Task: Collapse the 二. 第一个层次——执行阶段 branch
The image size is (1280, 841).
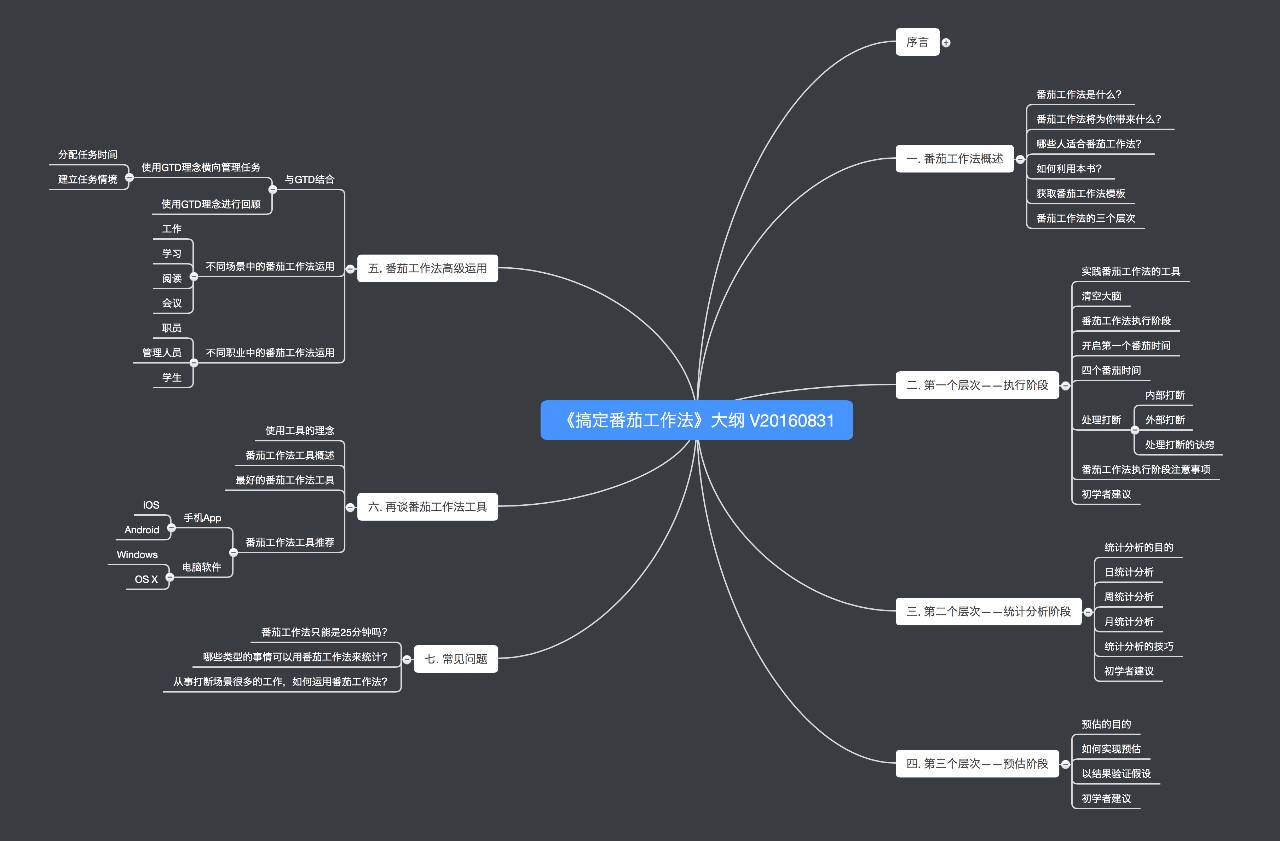Action: [1066, 385]
